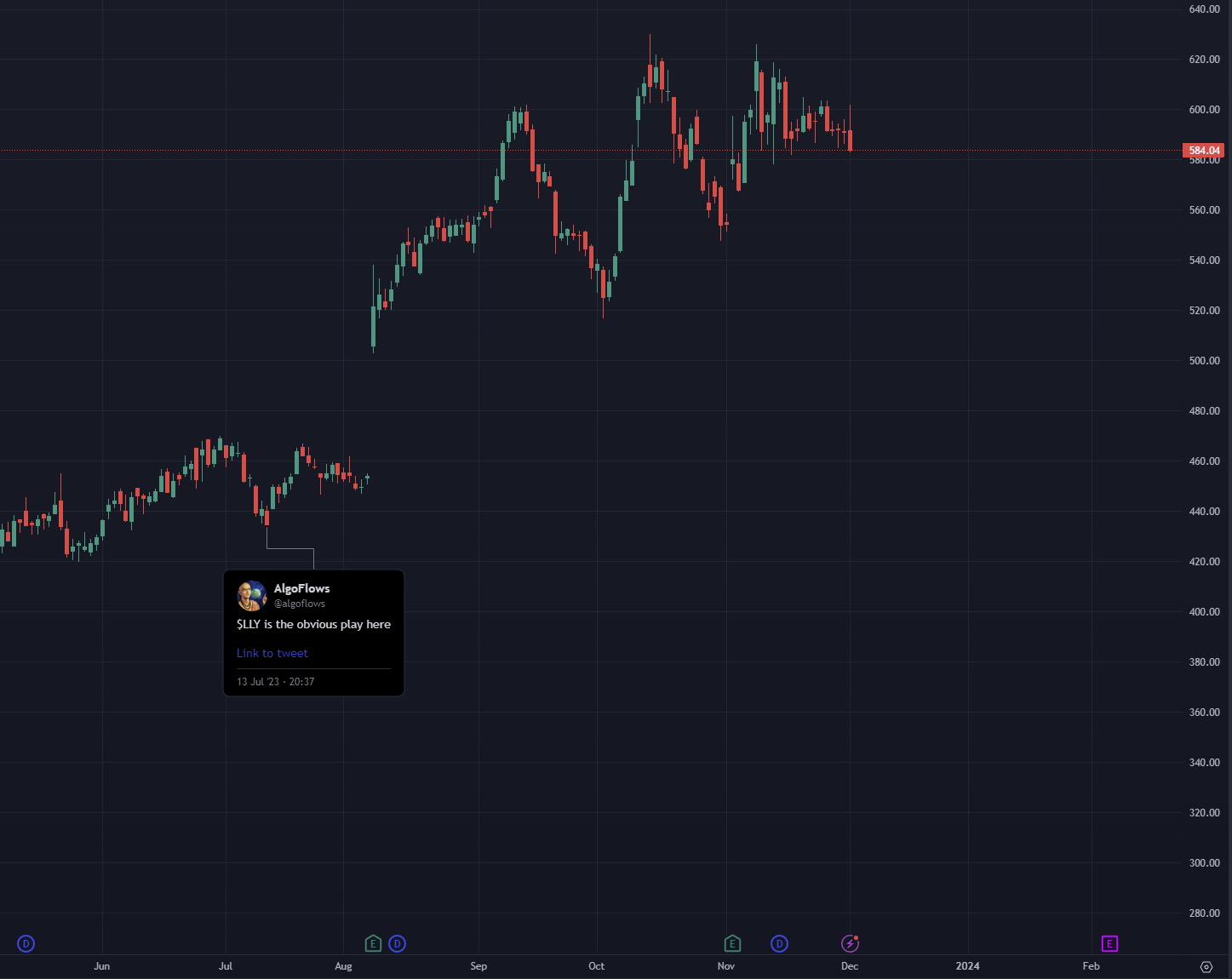Click the green earnings marker in November
Image resolution: width=1232 pixels, height=979 pixels.
[x=732, y=943]
